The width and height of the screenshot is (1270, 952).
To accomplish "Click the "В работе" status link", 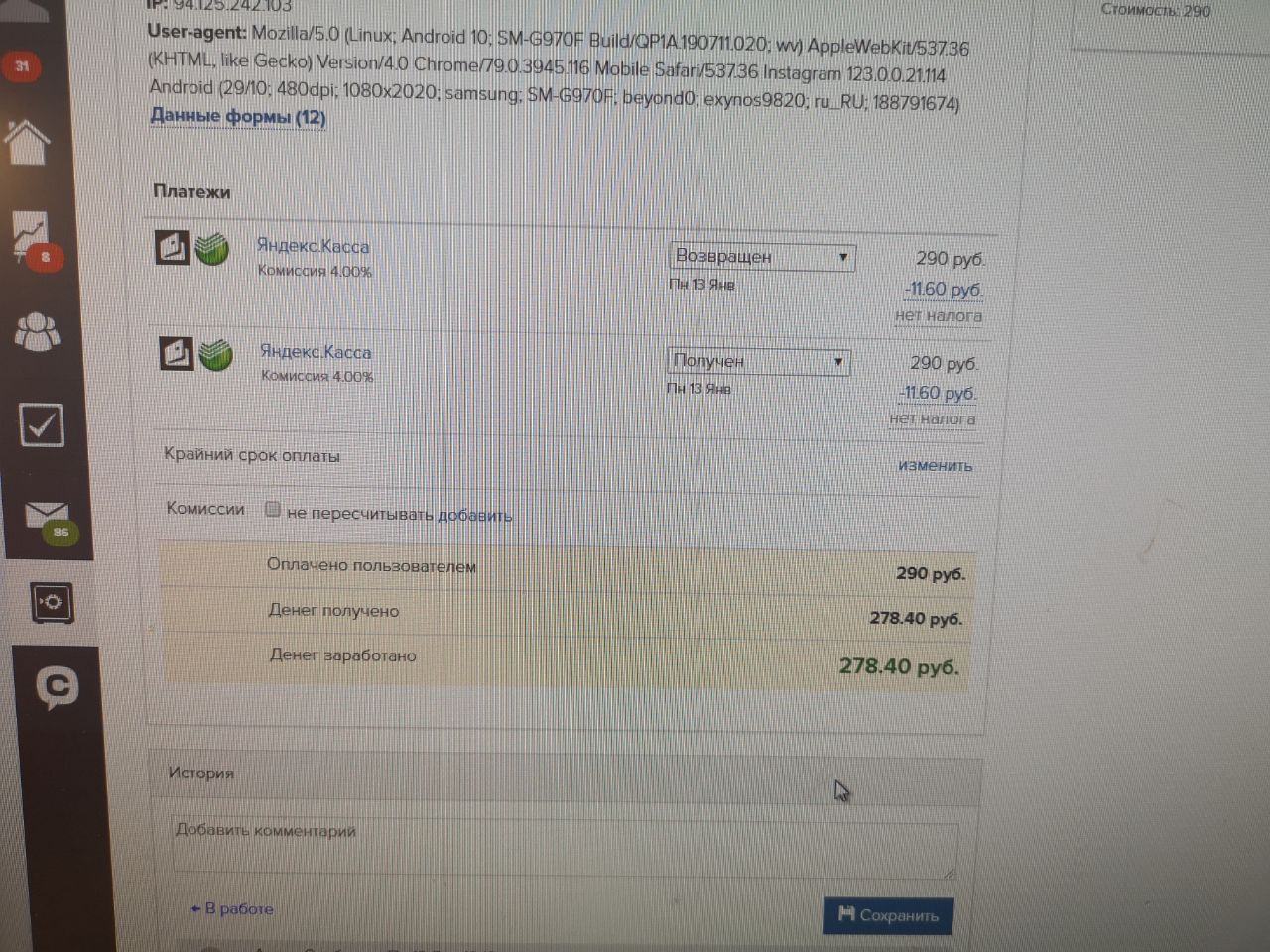I will tap(232, 908).
